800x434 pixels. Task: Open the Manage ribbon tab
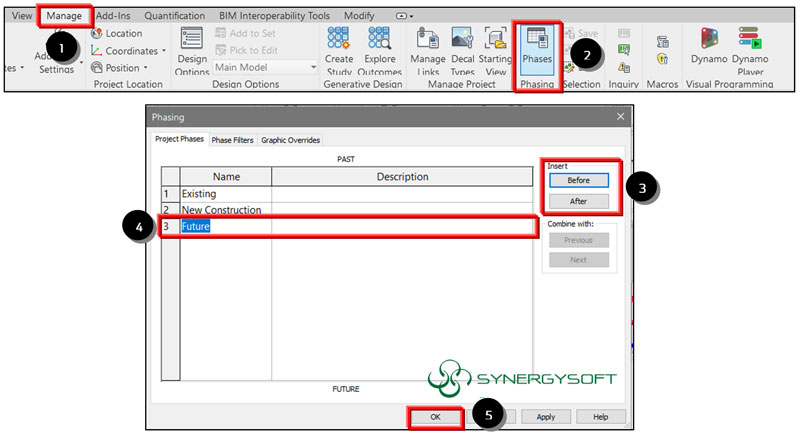64,16
